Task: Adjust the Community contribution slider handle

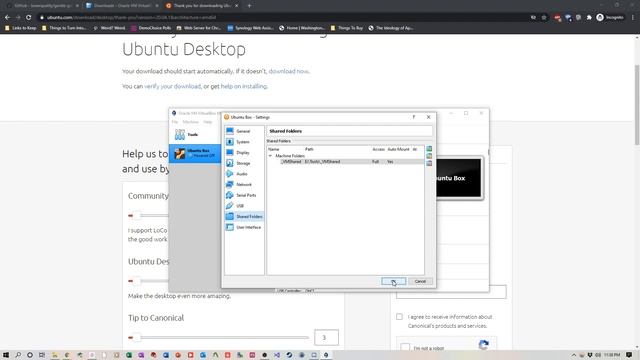Action: (137, 216)
